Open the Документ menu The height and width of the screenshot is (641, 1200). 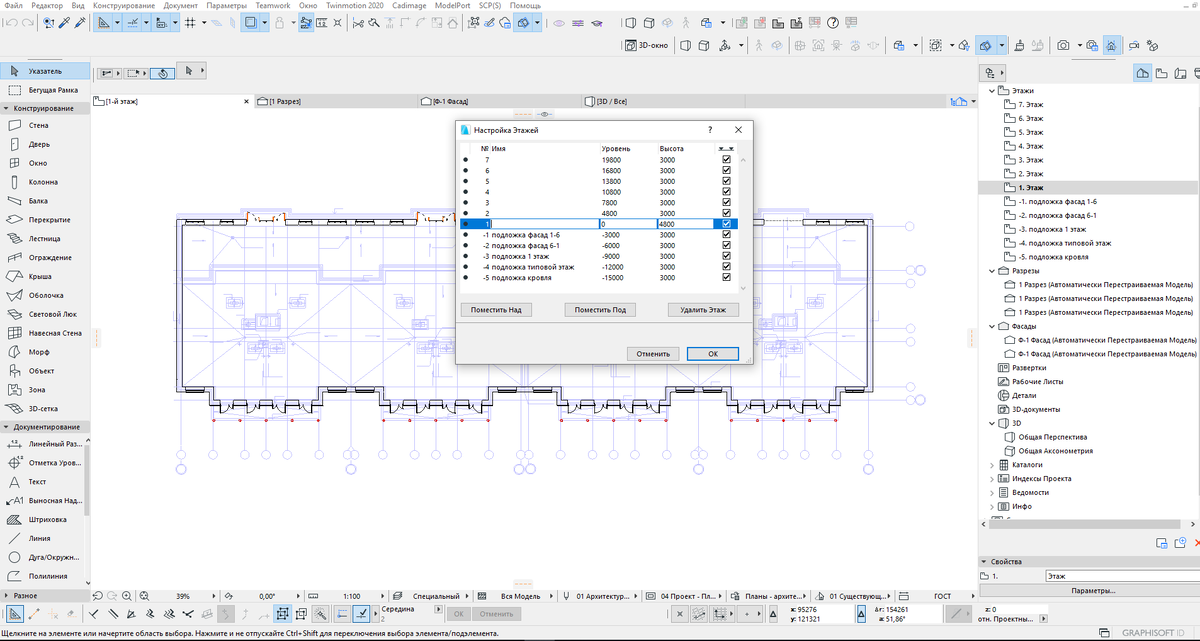point(181,6)
